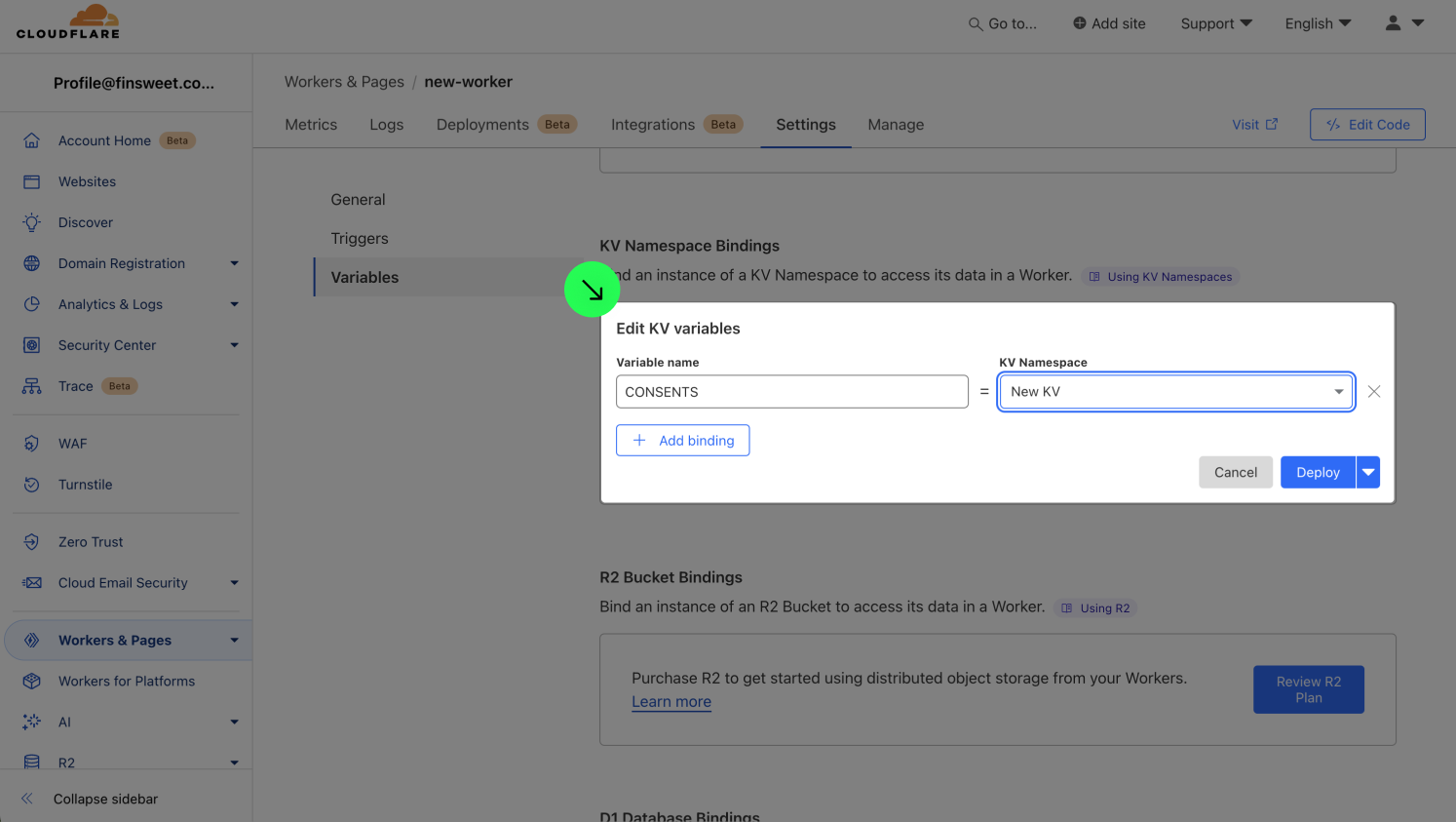Image resolution: width=1456 pixels, height=822 pixels.
Task: Click the Cloud Email Security envelope icon
Action: click(x=32, y=583)
